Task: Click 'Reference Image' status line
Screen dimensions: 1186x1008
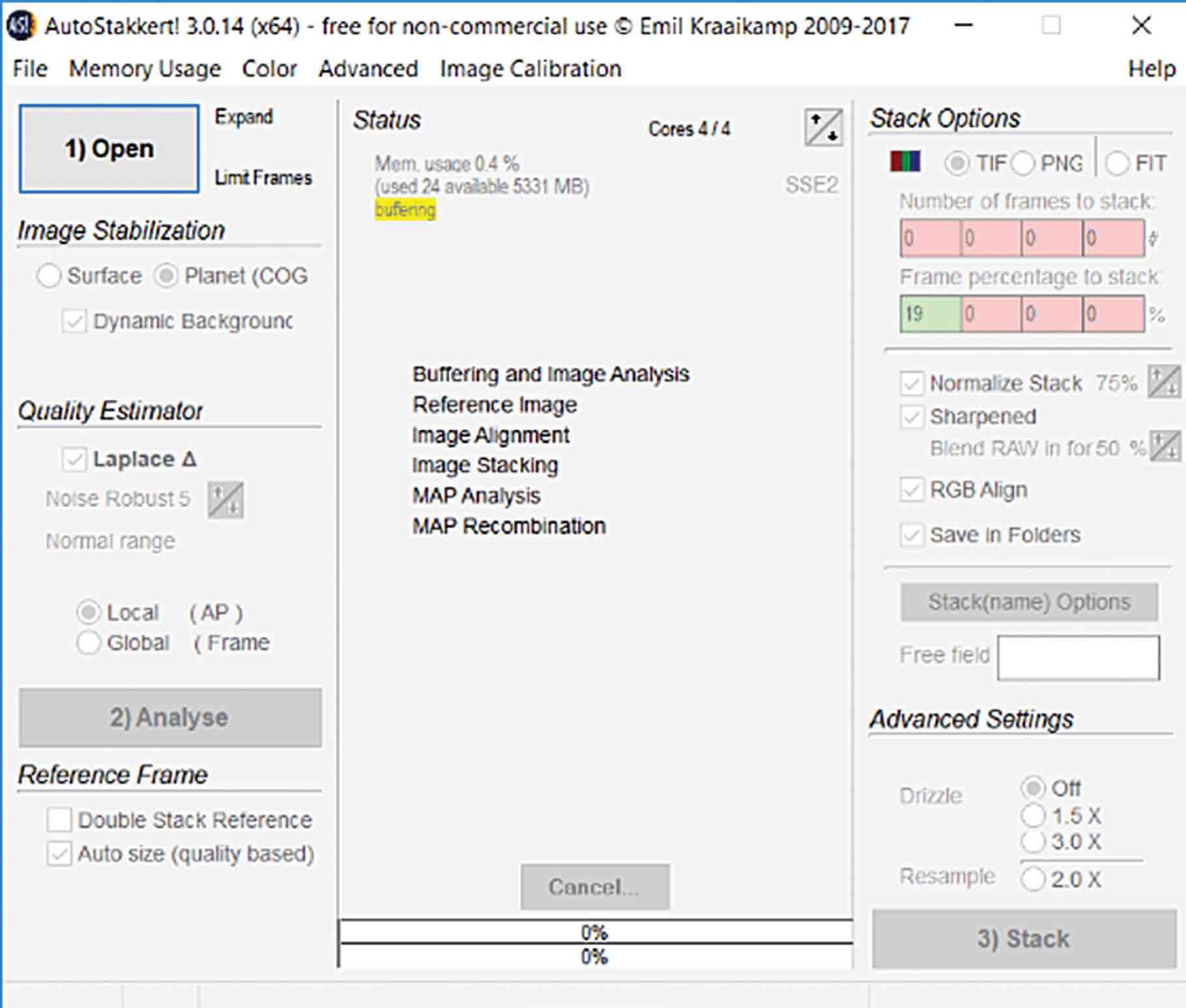Action: [x=495, y=405]
